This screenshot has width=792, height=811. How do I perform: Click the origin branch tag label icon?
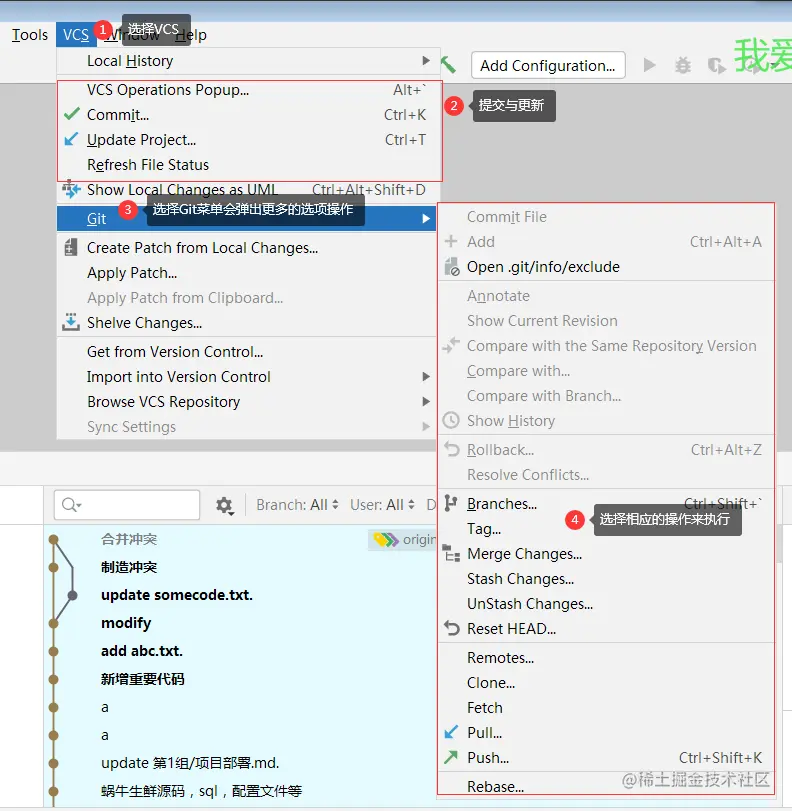coord(386,539)
